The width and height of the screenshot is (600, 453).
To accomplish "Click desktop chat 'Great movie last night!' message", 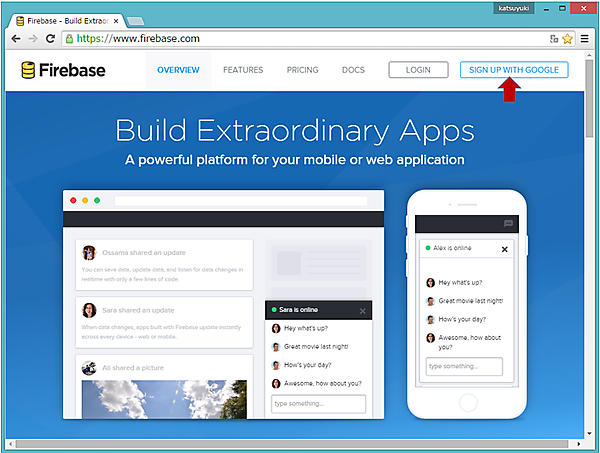I will [x=316, y=347].
